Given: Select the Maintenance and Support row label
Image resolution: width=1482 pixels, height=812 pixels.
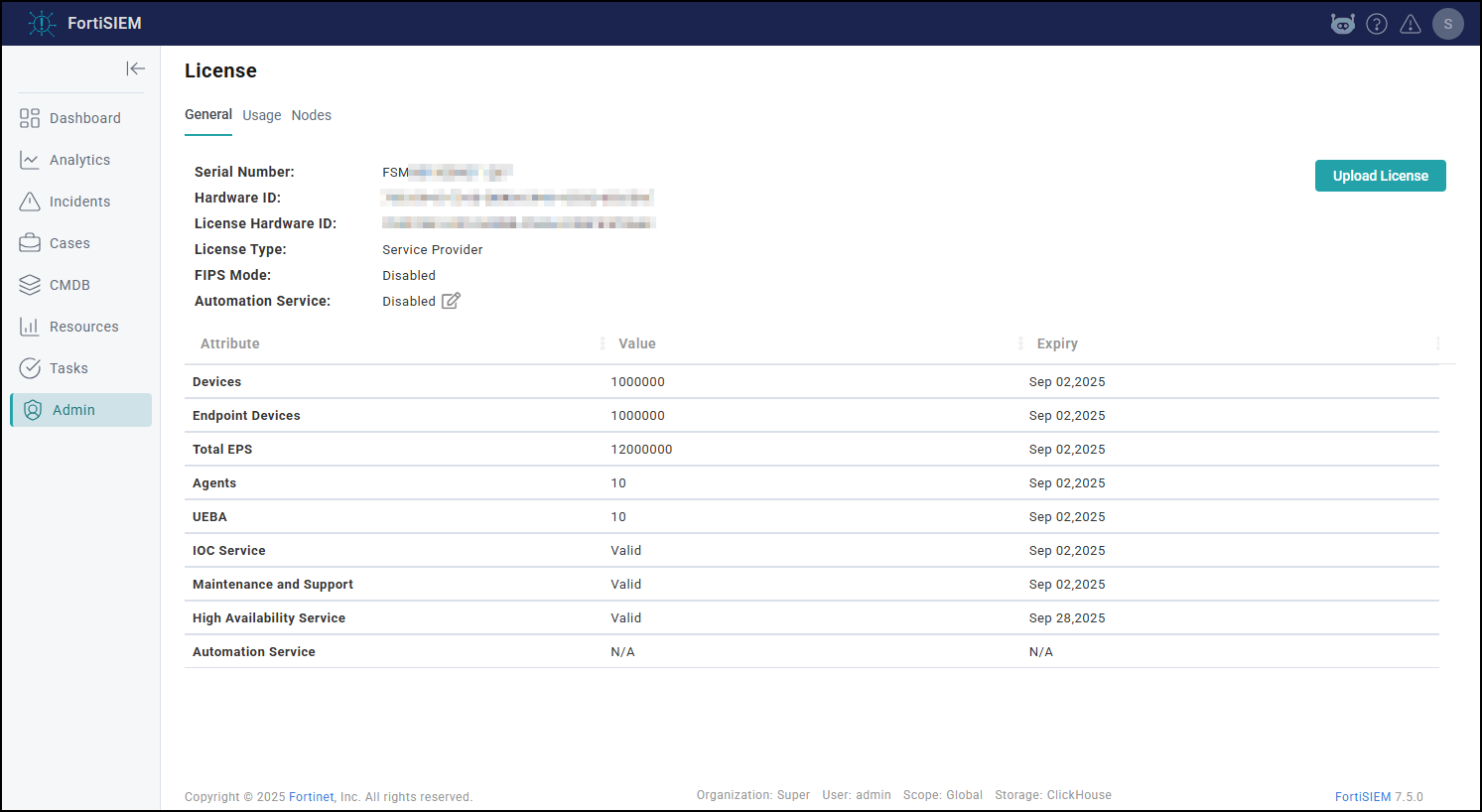Looking at the screenshot, I should (273, 585).
